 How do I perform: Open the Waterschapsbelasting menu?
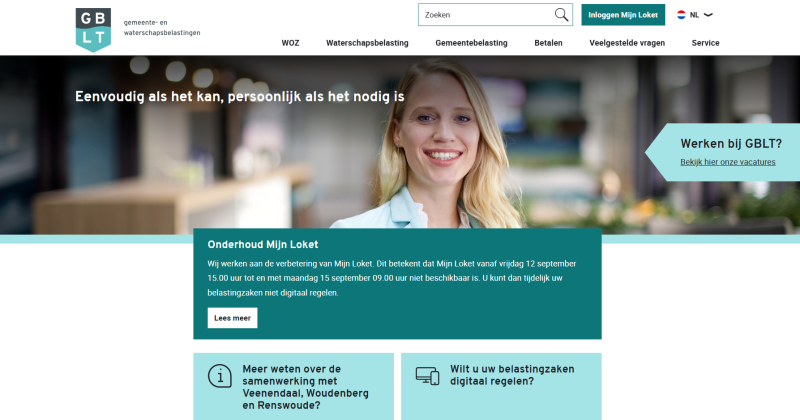point(367,43)
